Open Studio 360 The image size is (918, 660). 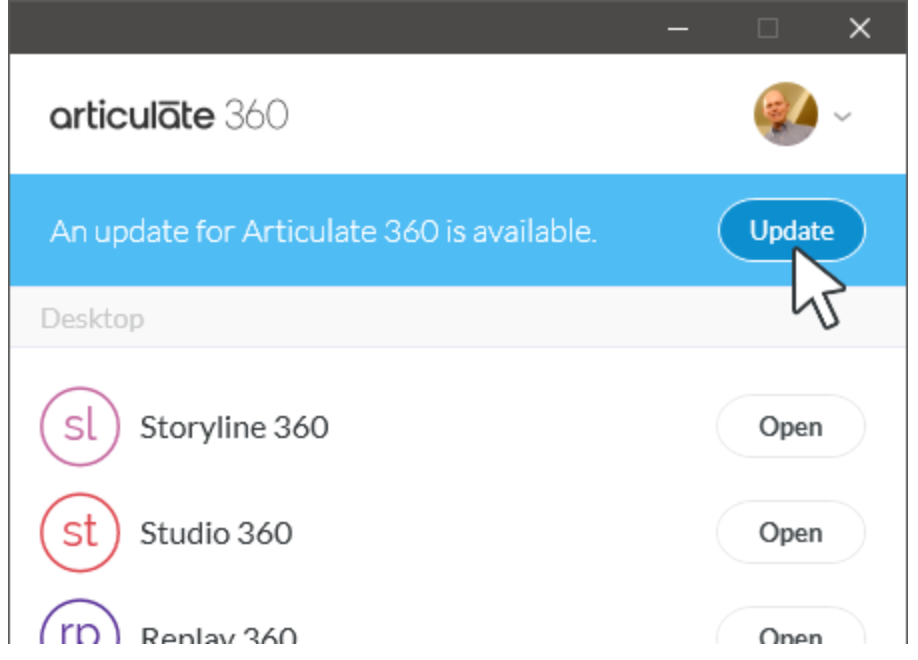(790, 533)
